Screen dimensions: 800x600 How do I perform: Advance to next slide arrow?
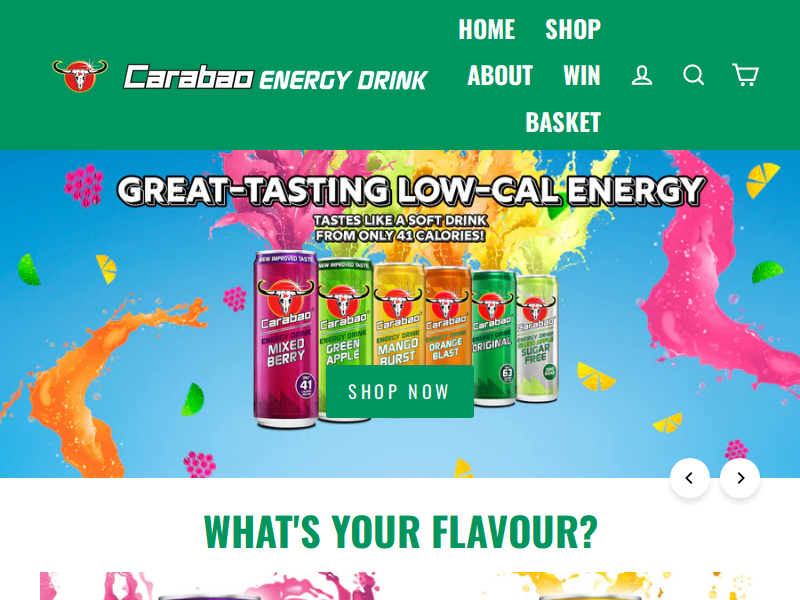tap(740, 478)
